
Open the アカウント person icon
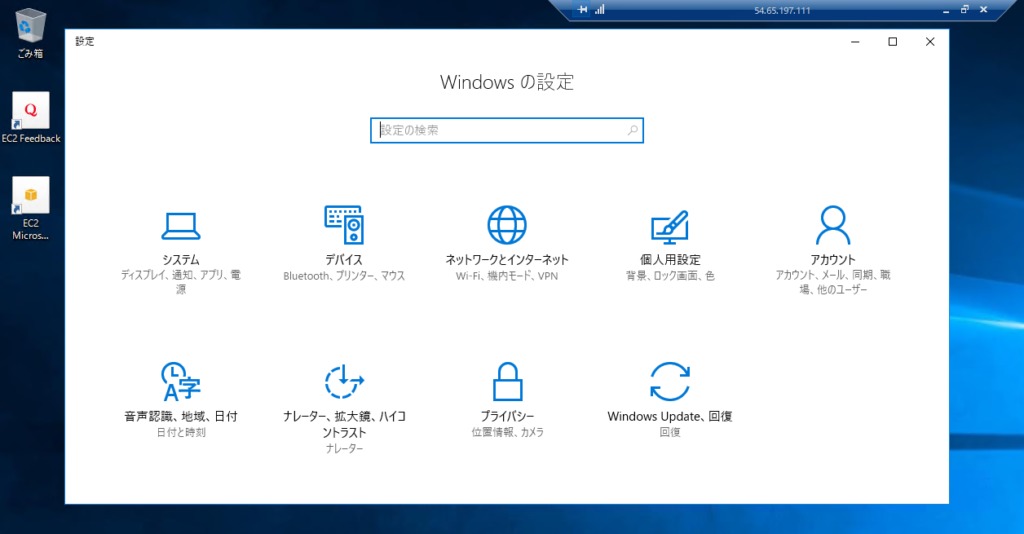click(x=833, y=225)
